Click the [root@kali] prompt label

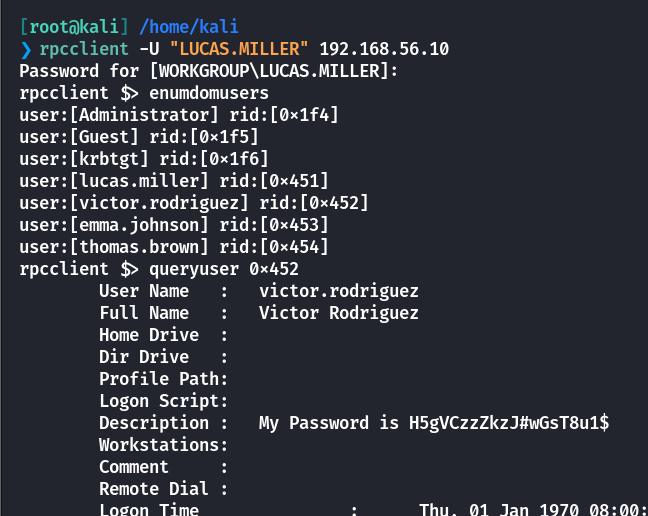(x=74, y=27)
